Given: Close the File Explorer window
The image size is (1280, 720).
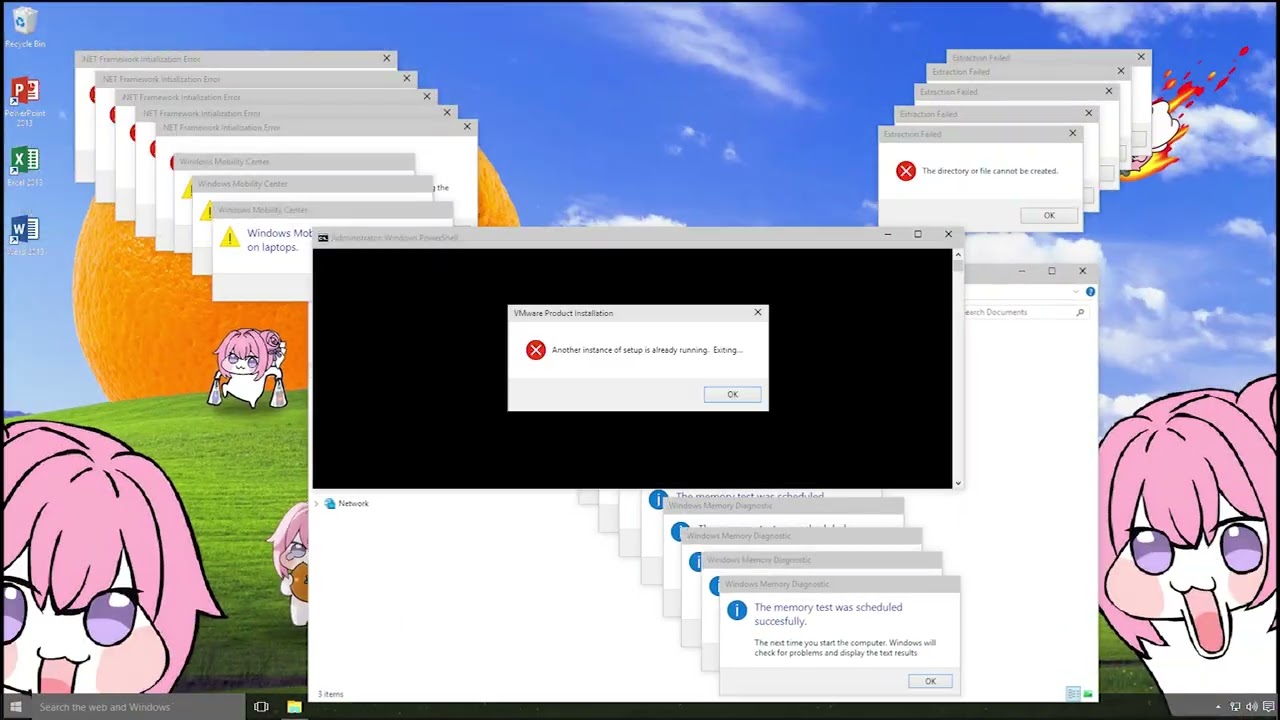Looking at the screenshot, I should point(1082,271).
